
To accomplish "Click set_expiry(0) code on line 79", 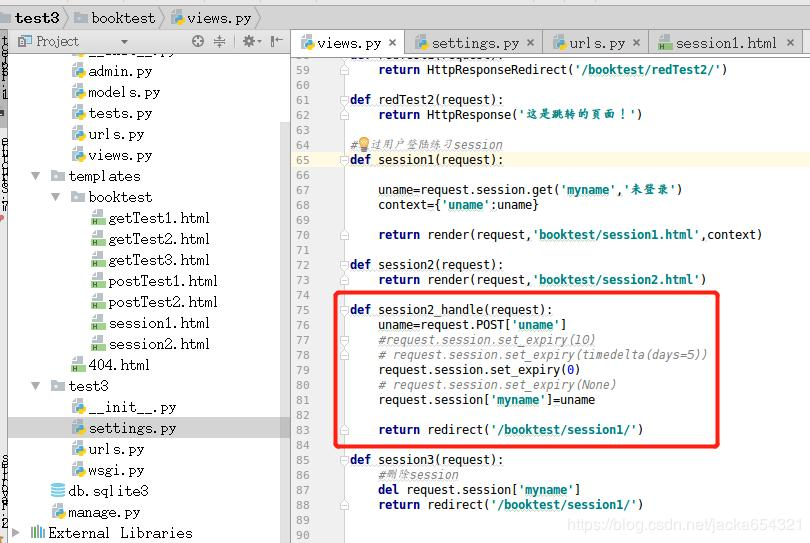I will (535, 370).
